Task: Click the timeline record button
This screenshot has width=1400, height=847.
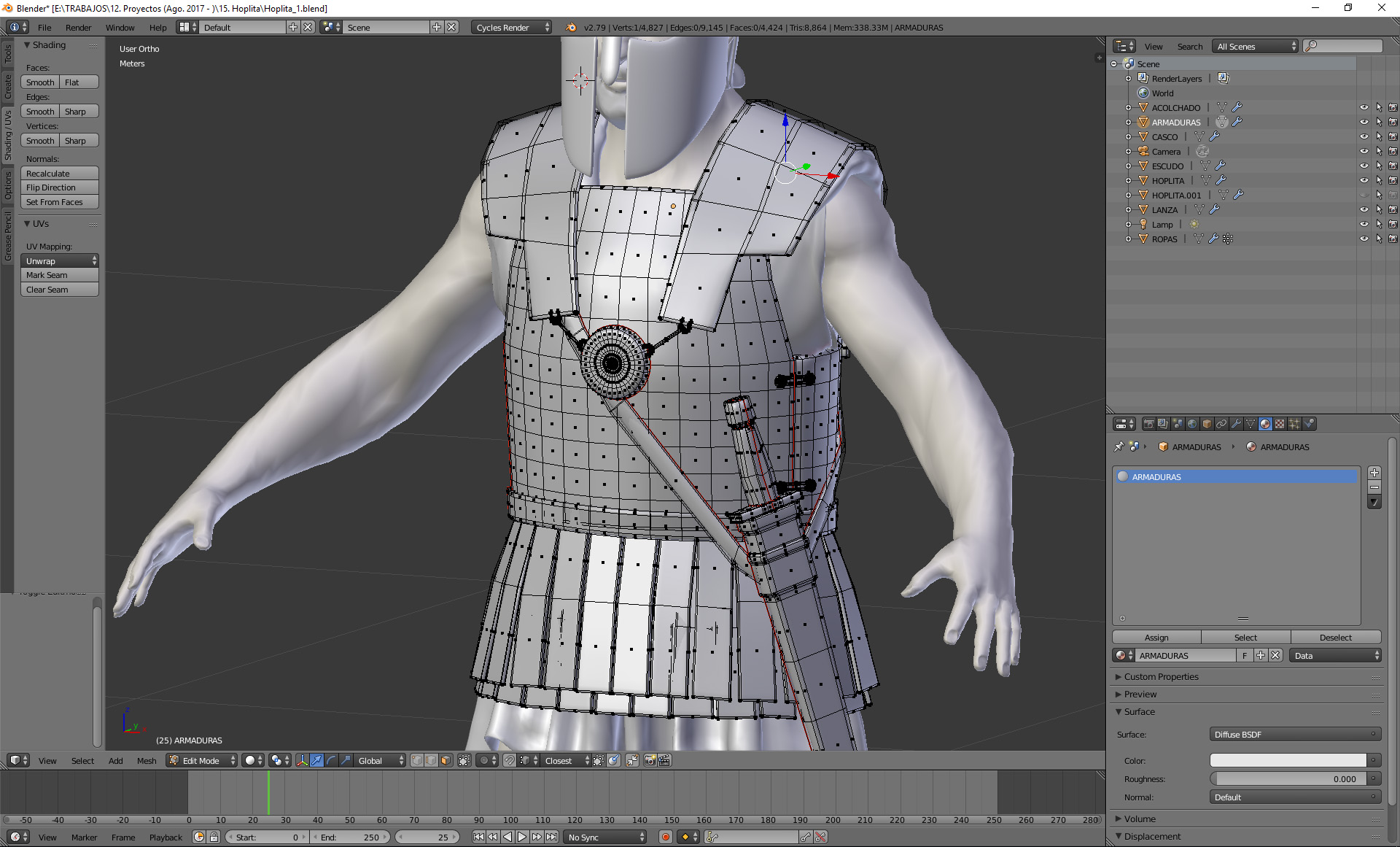Action: [665, 837]
